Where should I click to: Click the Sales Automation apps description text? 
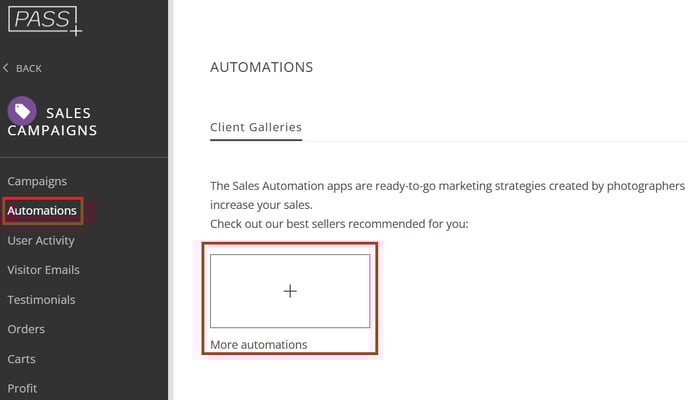coord(447,186)
